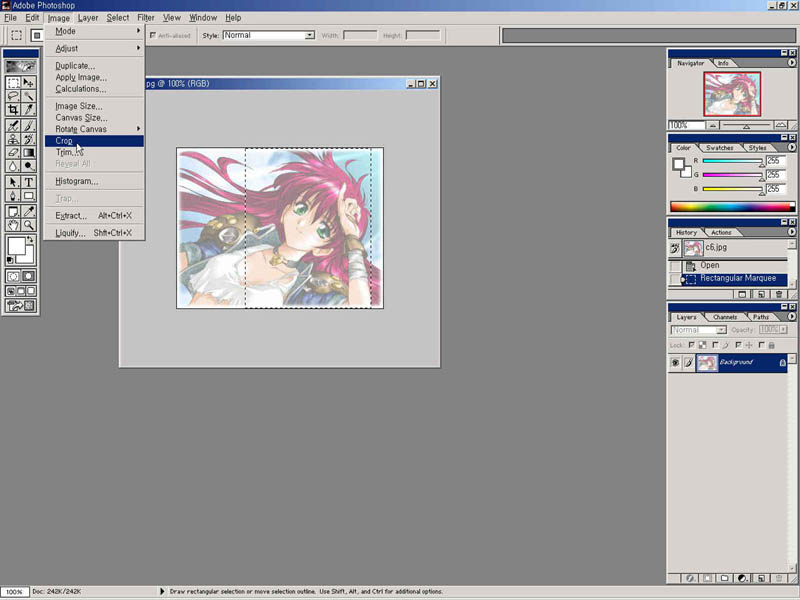Image resolution: width=800 pixels, height=600 pixels.
Task: Select the Airbrush tool
Action: [x=13, y=126]
